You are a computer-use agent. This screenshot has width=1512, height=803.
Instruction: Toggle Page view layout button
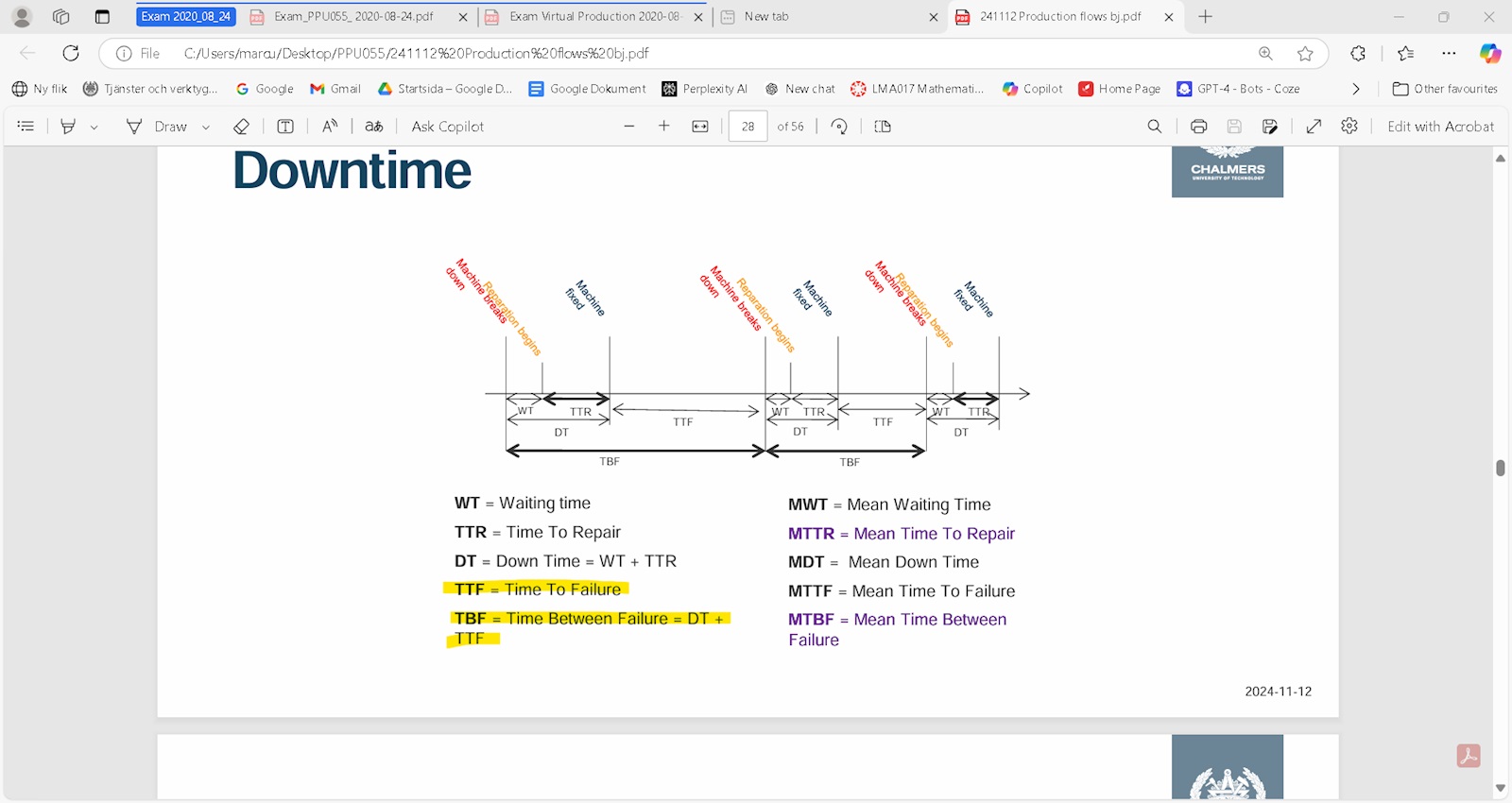click(883, 127)
